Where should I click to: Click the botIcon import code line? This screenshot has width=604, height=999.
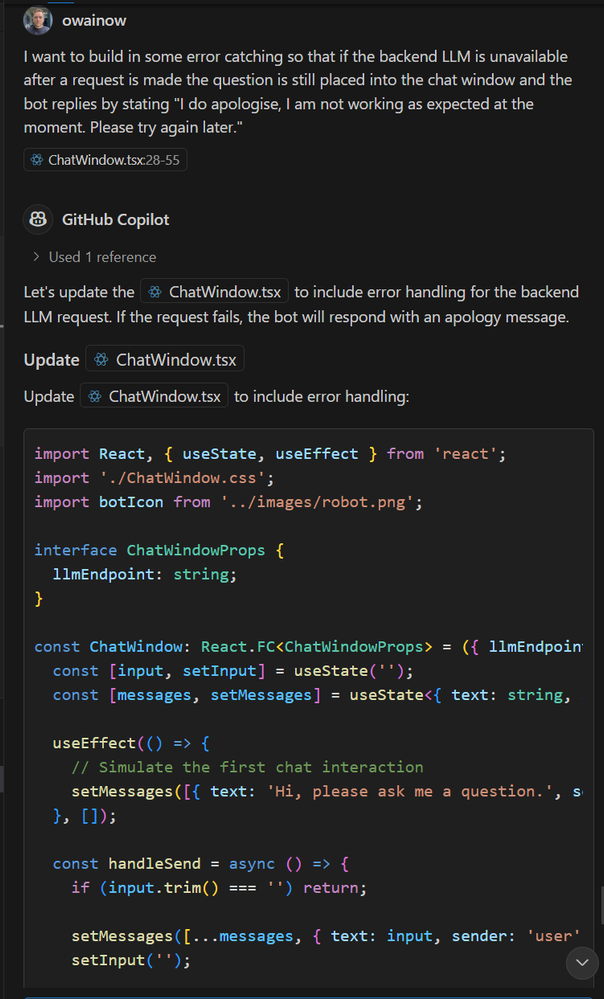click(x=229, y=502)
